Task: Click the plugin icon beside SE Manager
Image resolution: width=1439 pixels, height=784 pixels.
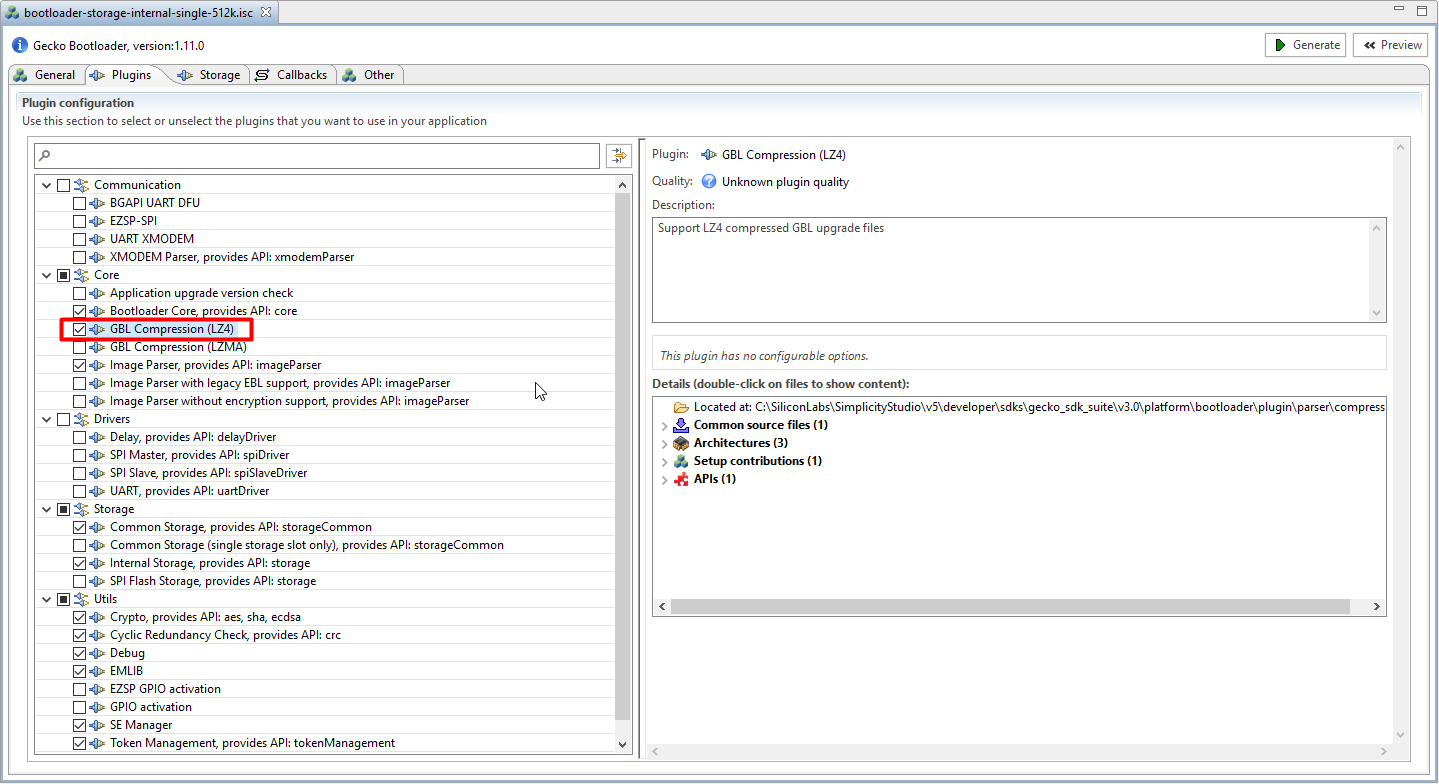Action: (97, 725)
